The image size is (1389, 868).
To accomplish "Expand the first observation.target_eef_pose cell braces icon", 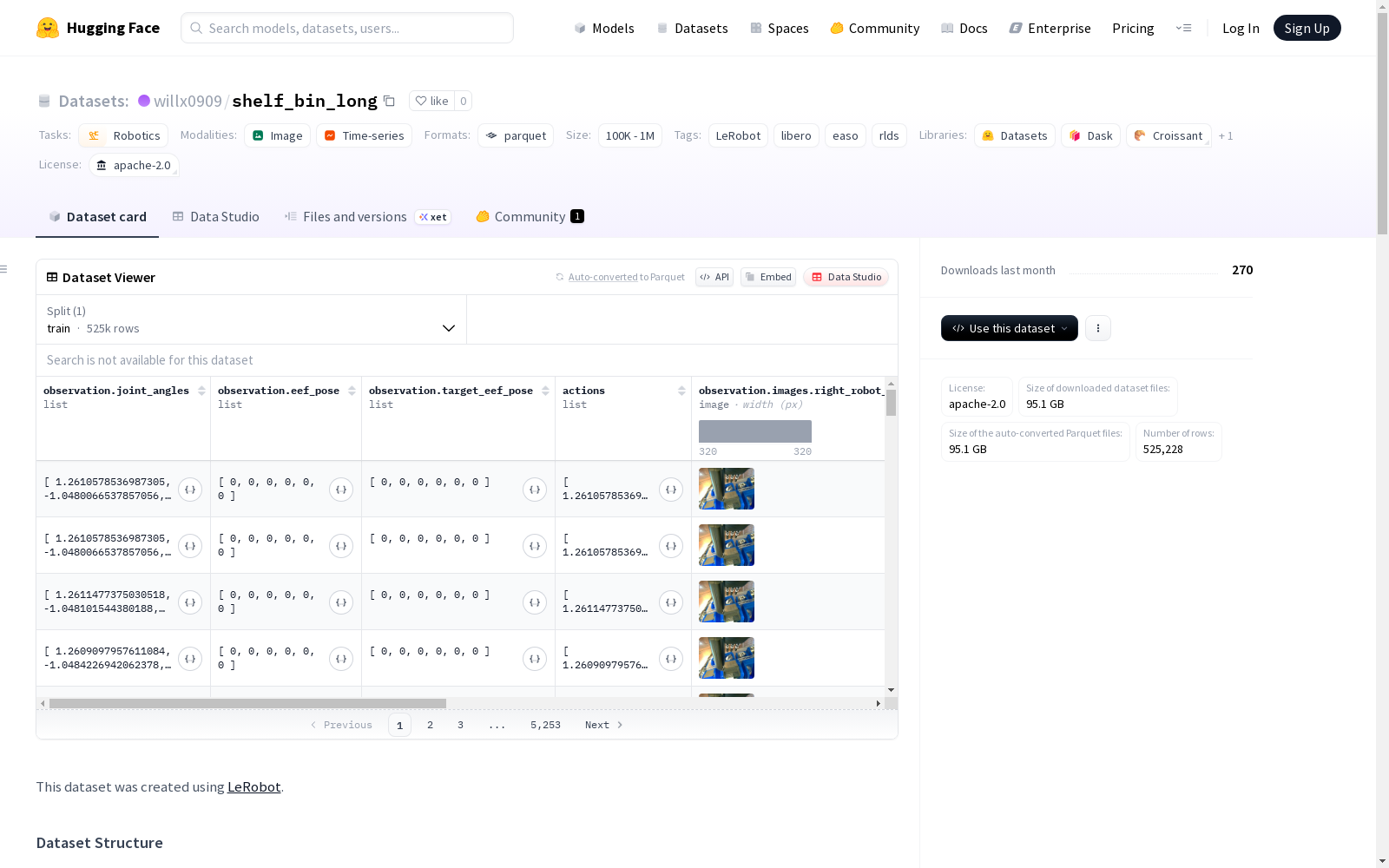I will point(535,490).
